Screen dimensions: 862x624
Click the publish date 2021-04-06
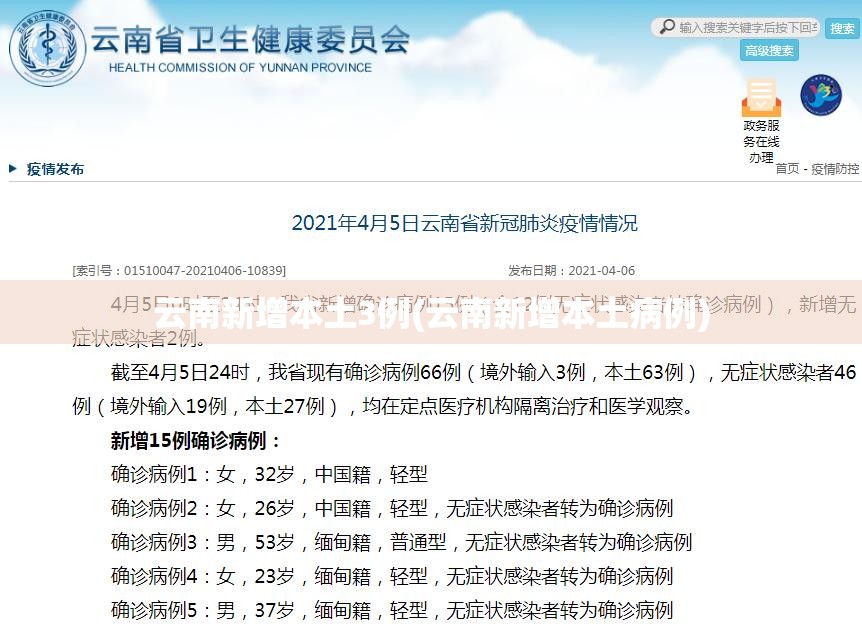(x=601, y=270)
